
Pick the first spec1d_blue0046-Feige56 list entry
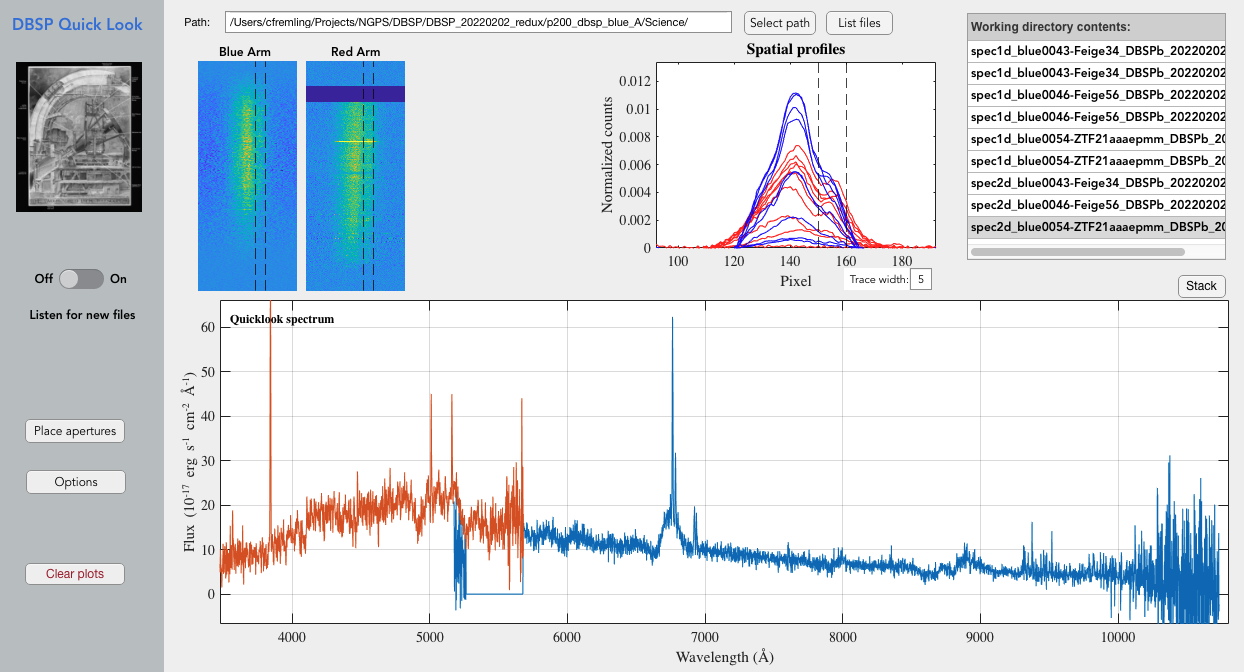tap(1096, 95)
